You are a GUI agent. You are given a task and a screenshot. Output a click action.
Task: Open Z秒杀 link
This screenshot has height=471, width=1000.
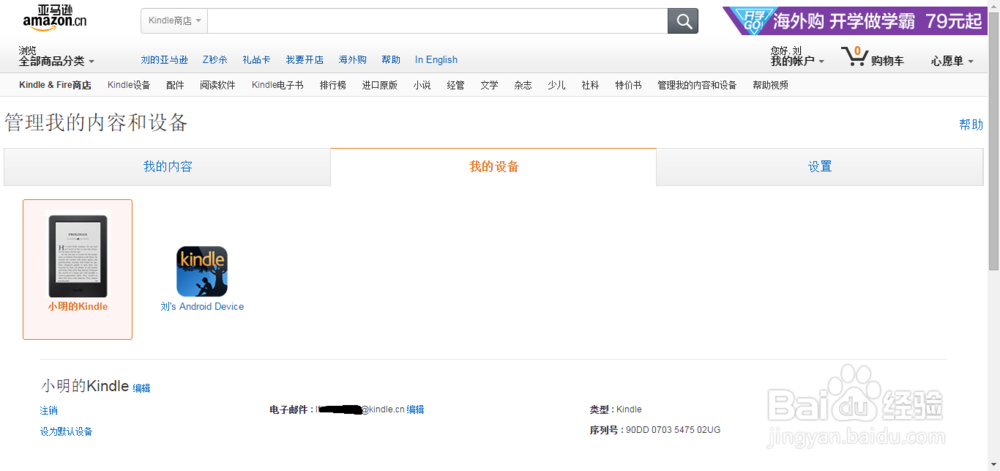215,60
